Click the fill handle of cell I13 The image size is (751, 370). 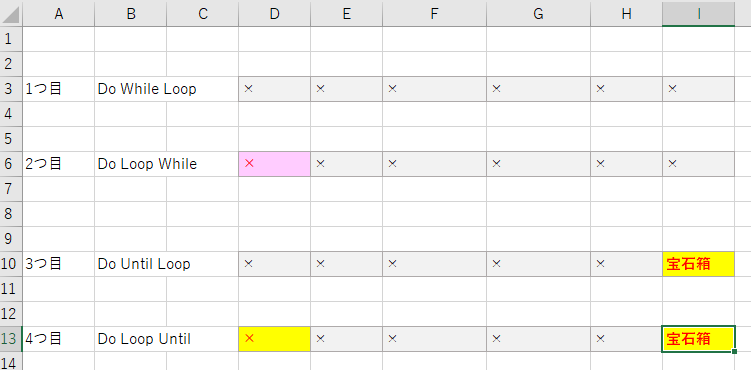coord(734,352)
